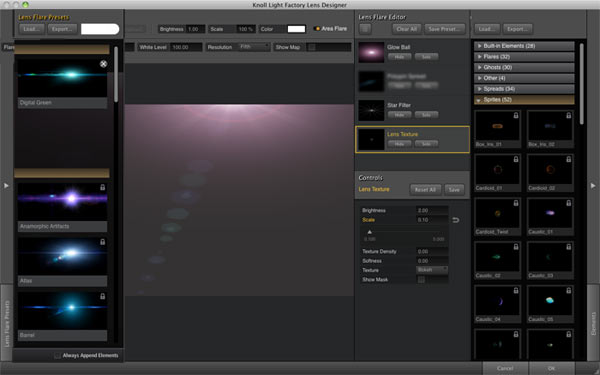
Task: Click the lock icon on Barrel preset
Action: pyautogui.click(x=103, y=296)
